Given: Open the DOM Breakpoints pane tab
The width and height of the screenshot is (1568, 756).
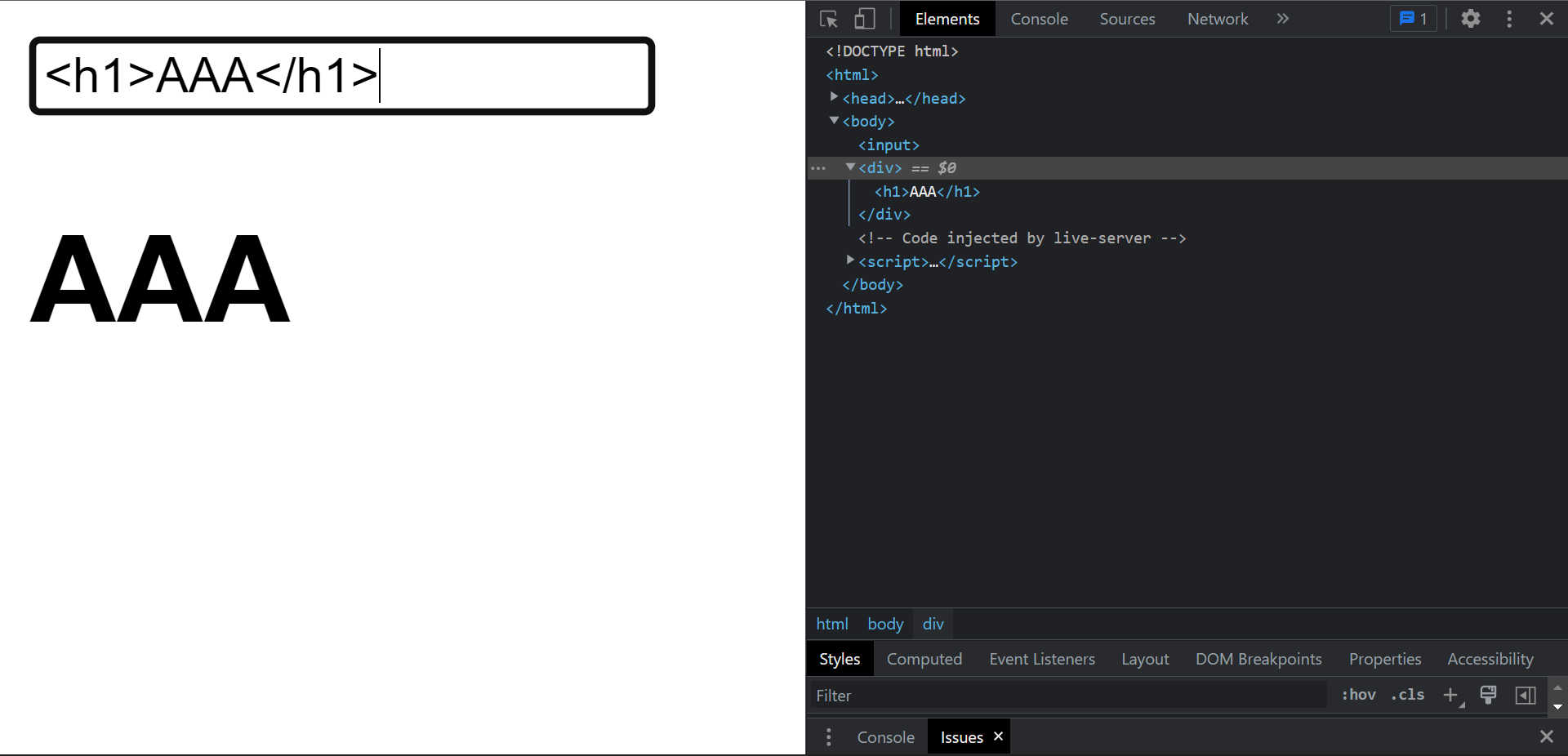Looking at the screenshot, I should 1258,659.
